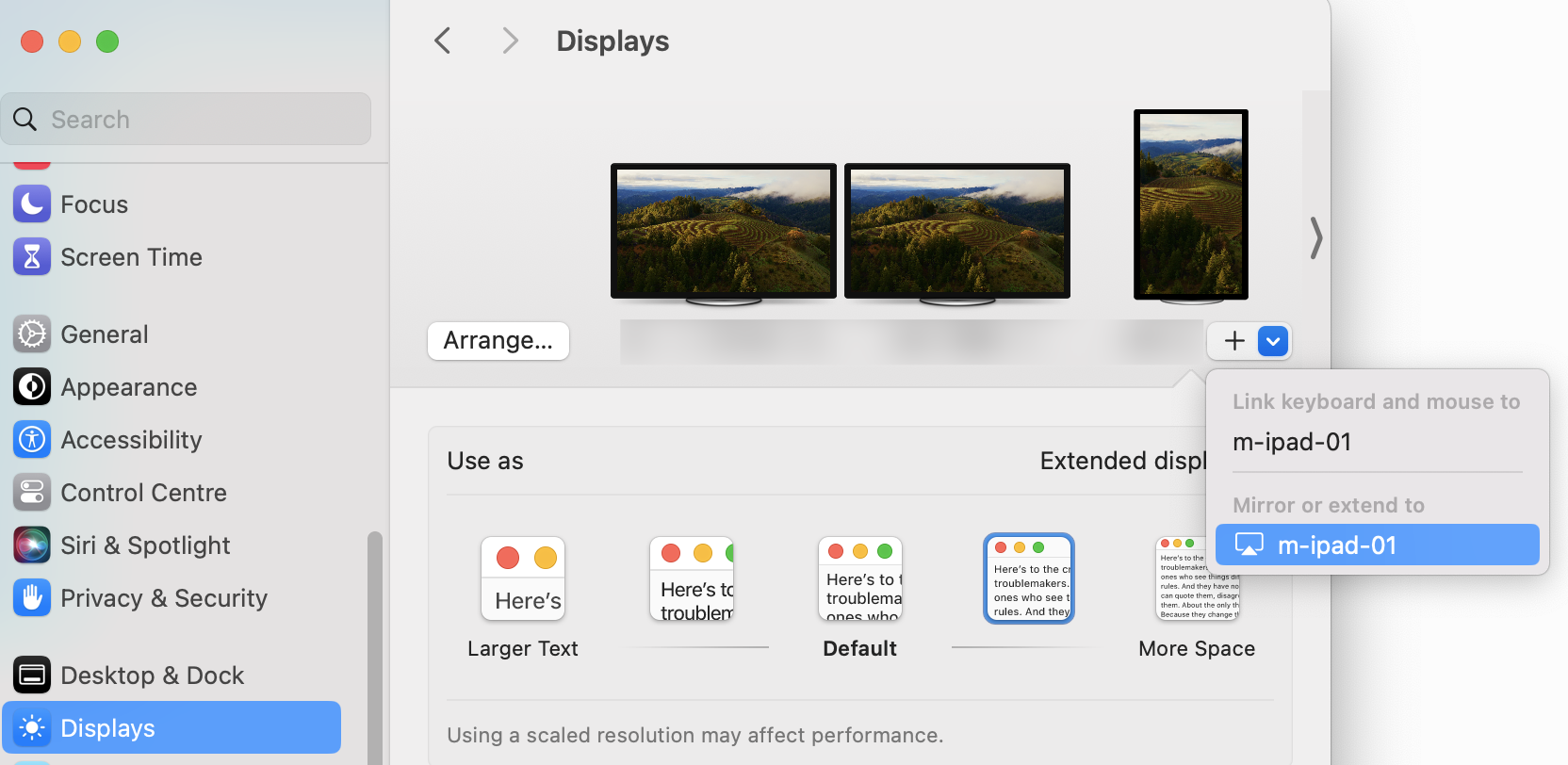
Task: Click the Focus moon icon in sidebar
Action: (32, 204)
